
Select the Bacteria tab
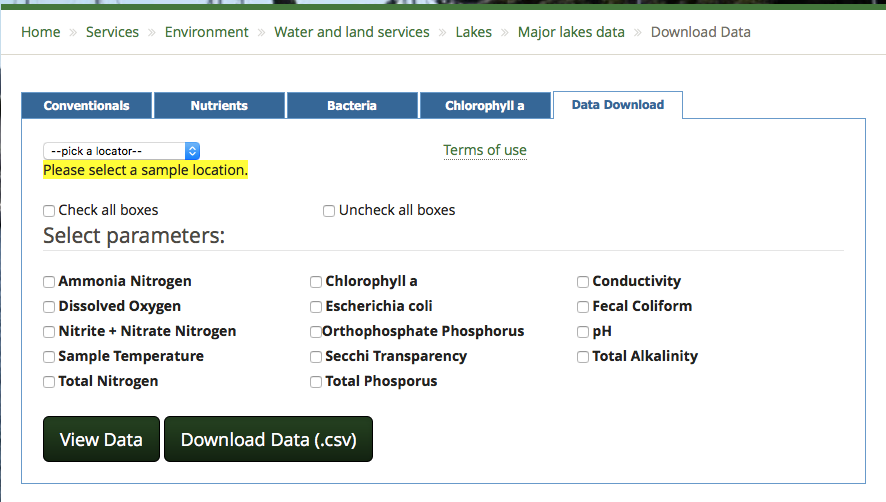tap(351, 105)
